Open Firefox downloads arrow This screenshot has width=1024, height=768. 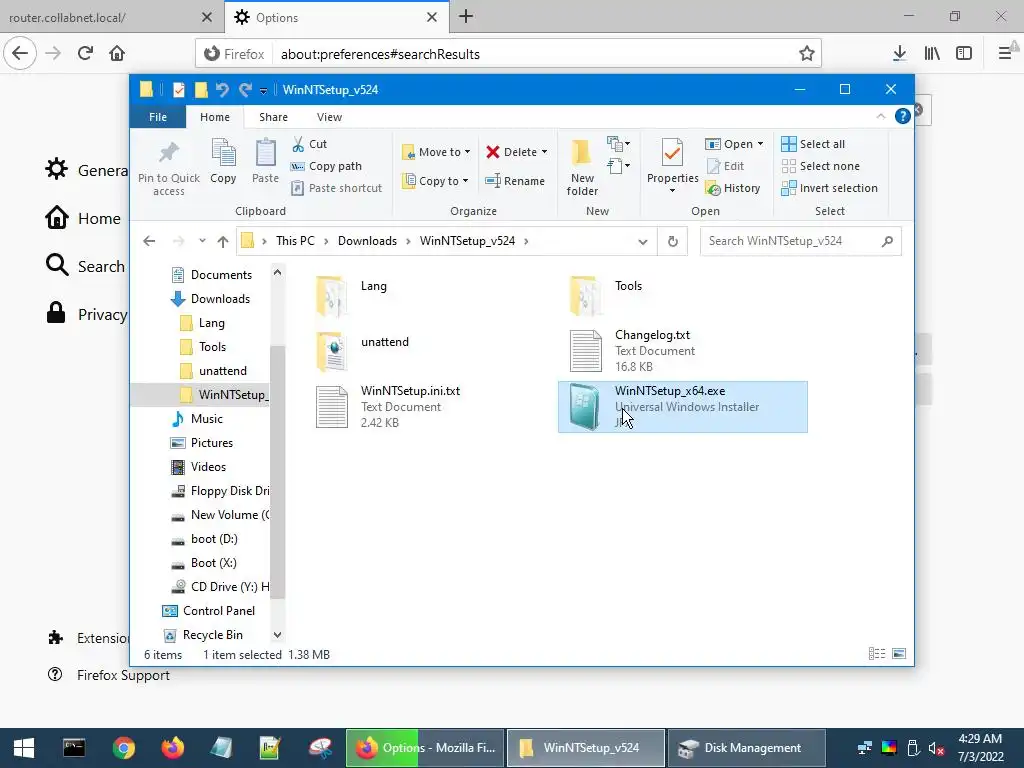[x=899, y=54]
